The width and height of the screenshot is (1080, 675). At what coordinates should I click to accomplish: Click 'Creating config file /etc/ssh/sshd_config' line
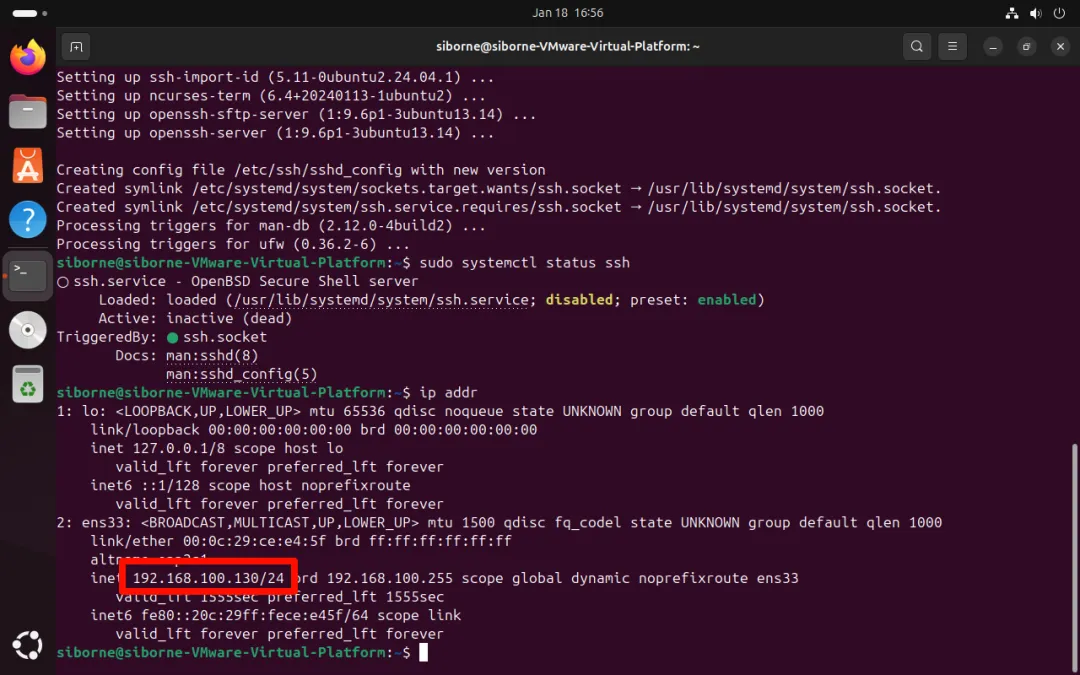click(301, 170)
